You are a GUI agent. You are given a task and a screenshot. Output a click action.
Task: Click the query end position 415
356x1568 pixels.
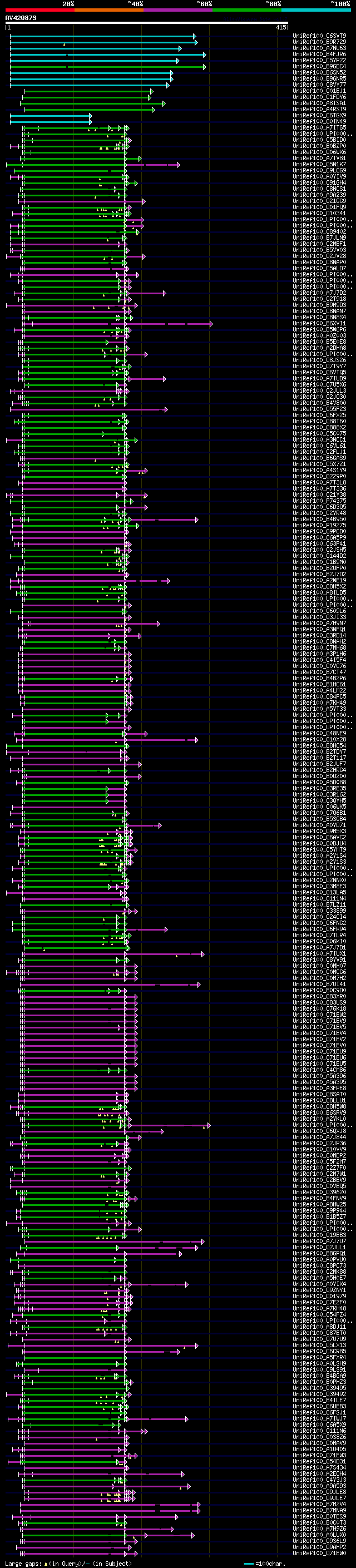click(x=281, y=27)
